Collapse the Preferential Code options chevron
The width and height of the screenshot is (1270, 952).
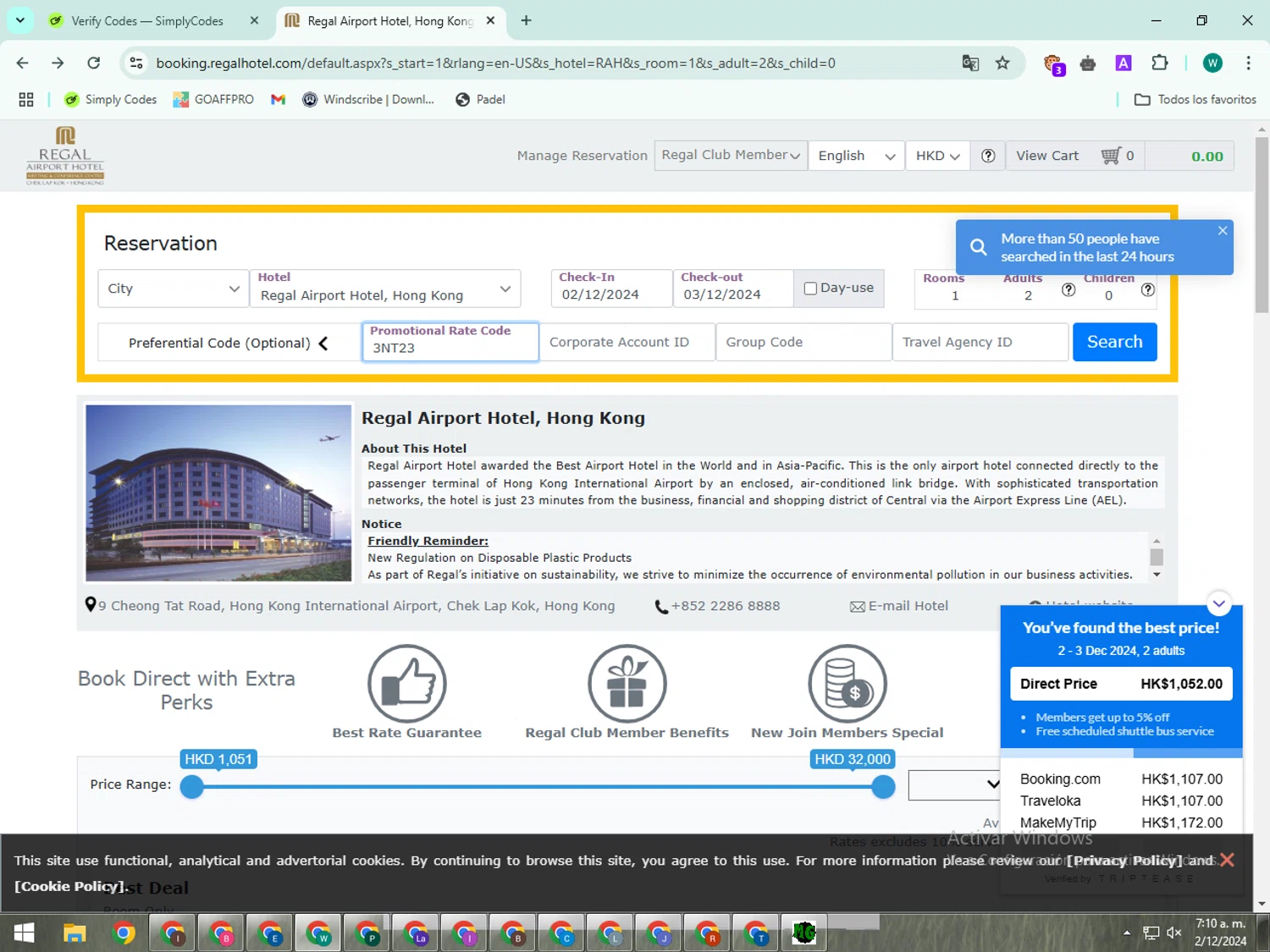pos(323,343)
